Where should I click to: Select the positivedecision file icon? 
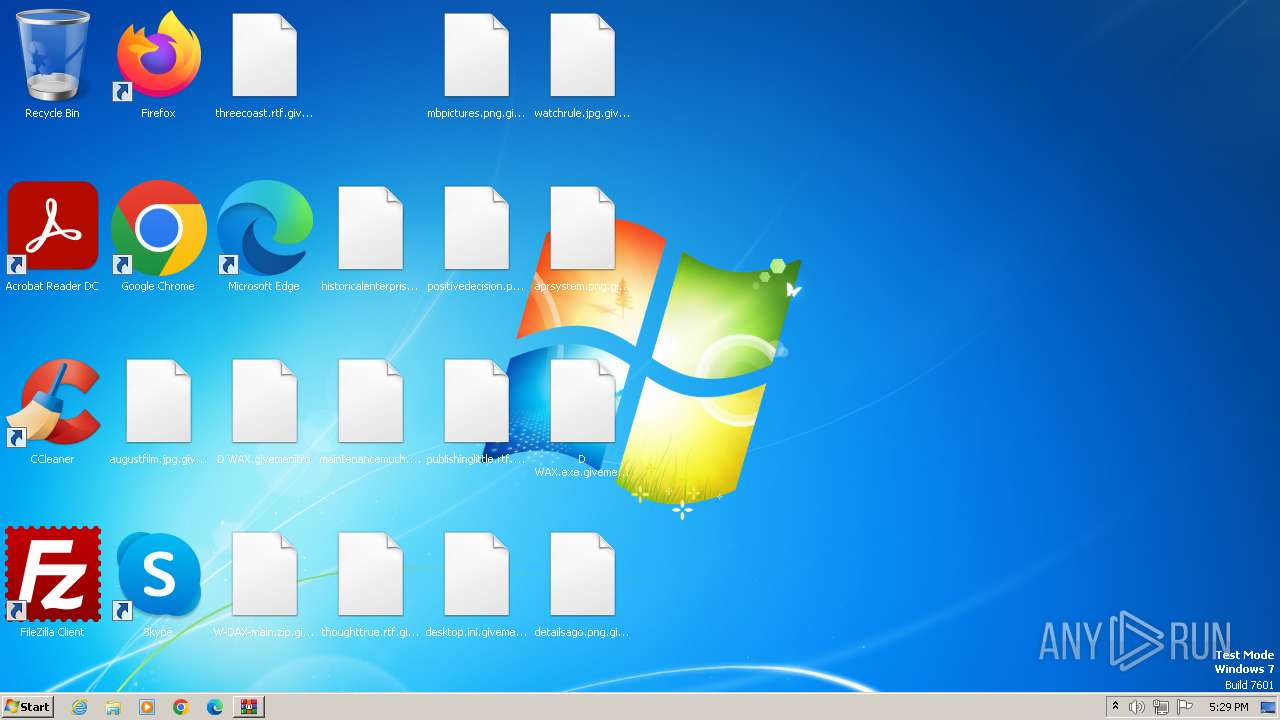coord(476,229)
